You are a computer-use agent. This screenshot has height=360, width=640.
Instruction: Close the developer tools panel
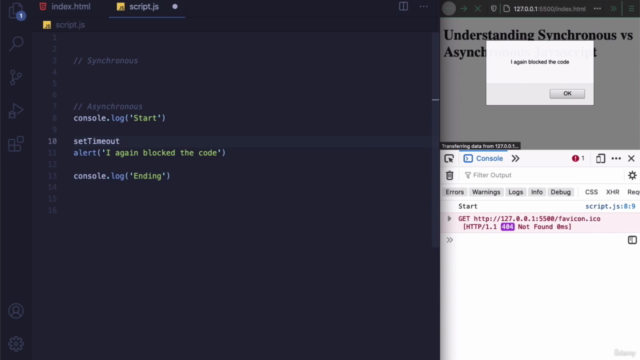631,158
